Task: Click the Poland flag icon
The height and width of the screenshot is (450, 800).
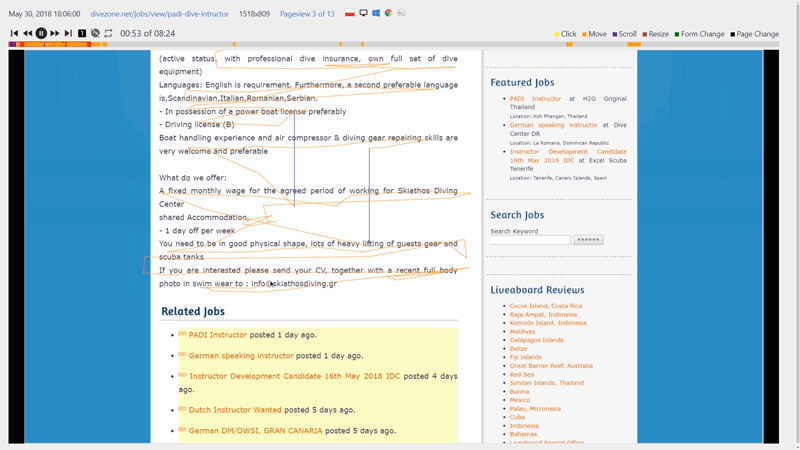Action: point(349,13)
